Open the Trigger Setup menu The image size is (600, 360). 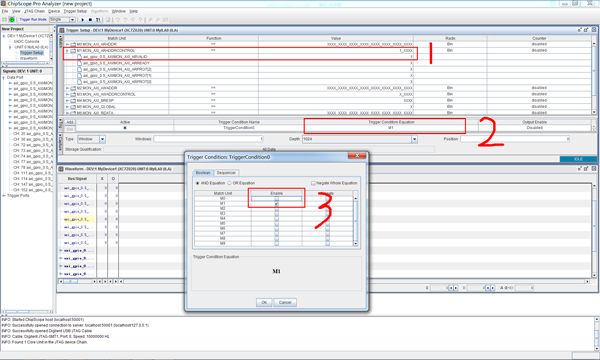[x=75, y=11]
